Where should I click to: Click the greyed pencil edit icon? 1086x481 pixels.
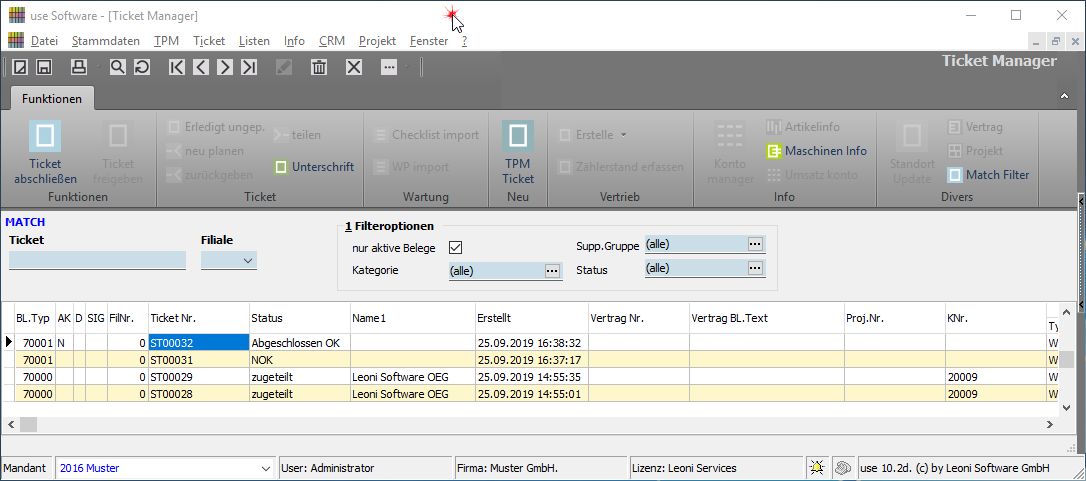[283, 67]
